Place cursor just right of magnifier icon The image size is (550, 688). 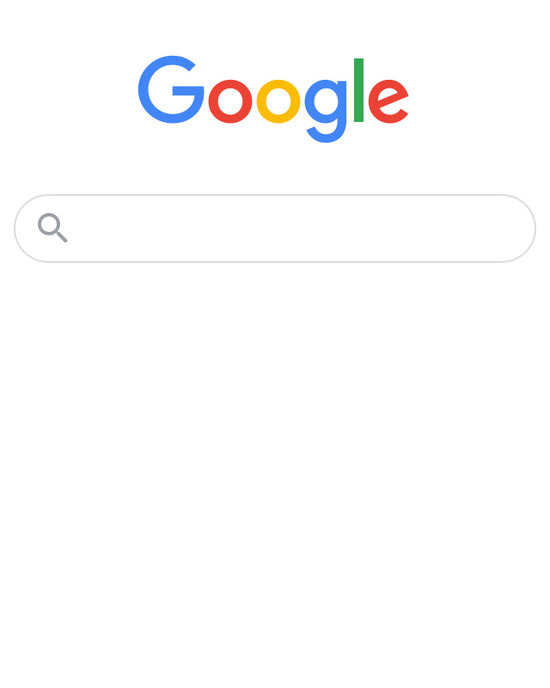[x=77, y=228]
